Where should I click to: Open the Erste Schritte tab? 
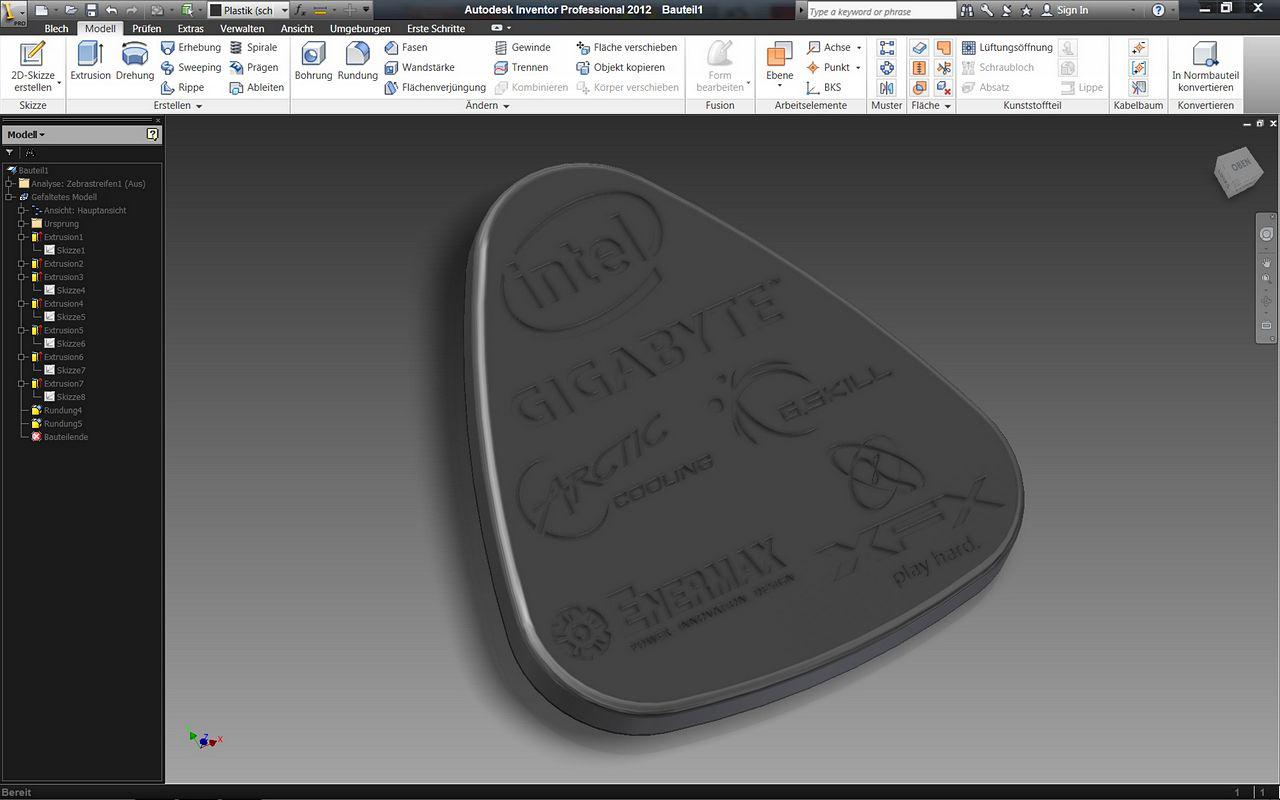tap(435, 28)
